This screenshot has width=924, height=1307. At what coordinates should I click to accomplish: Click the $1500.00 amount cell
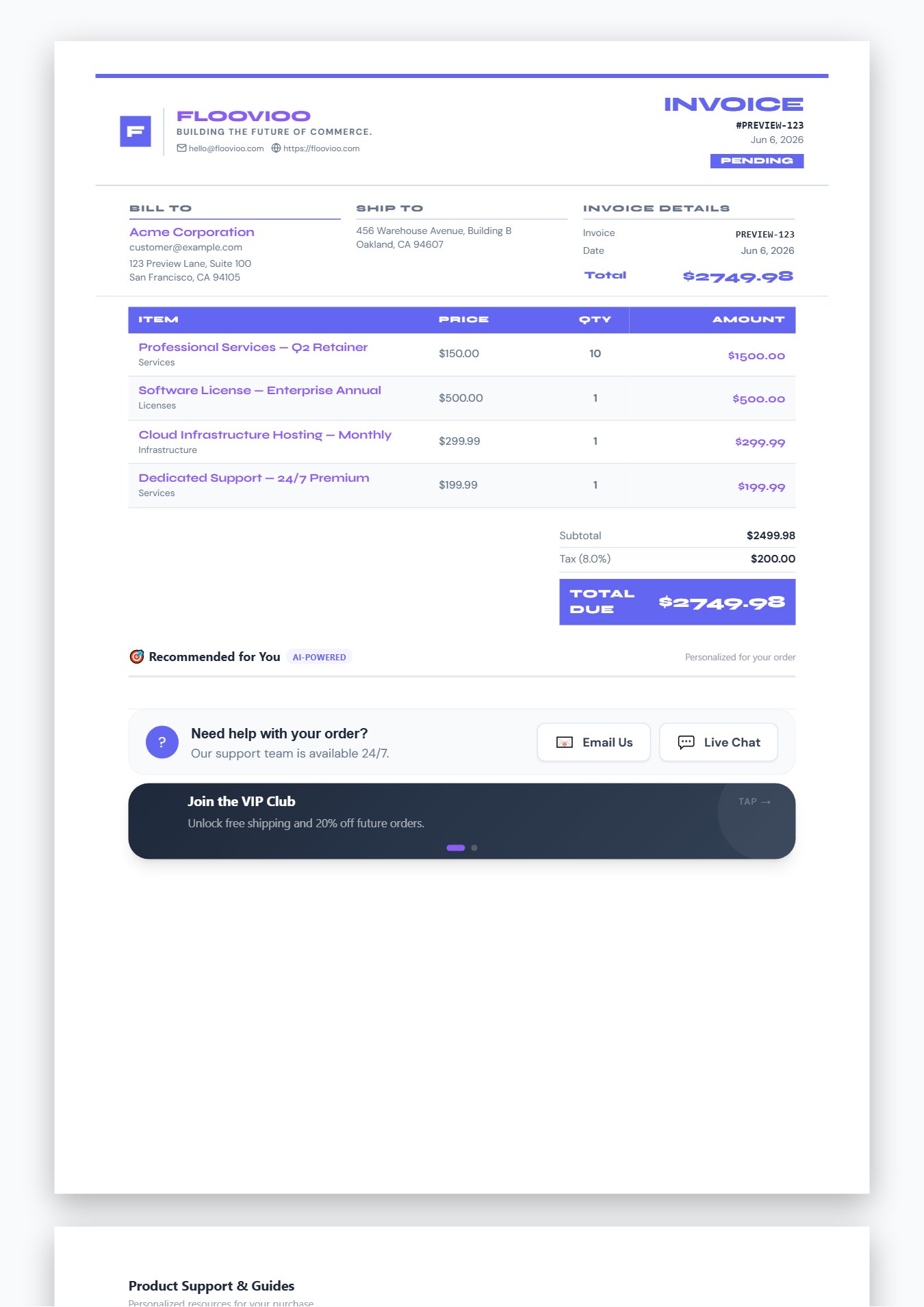click(x=756, y=356)
